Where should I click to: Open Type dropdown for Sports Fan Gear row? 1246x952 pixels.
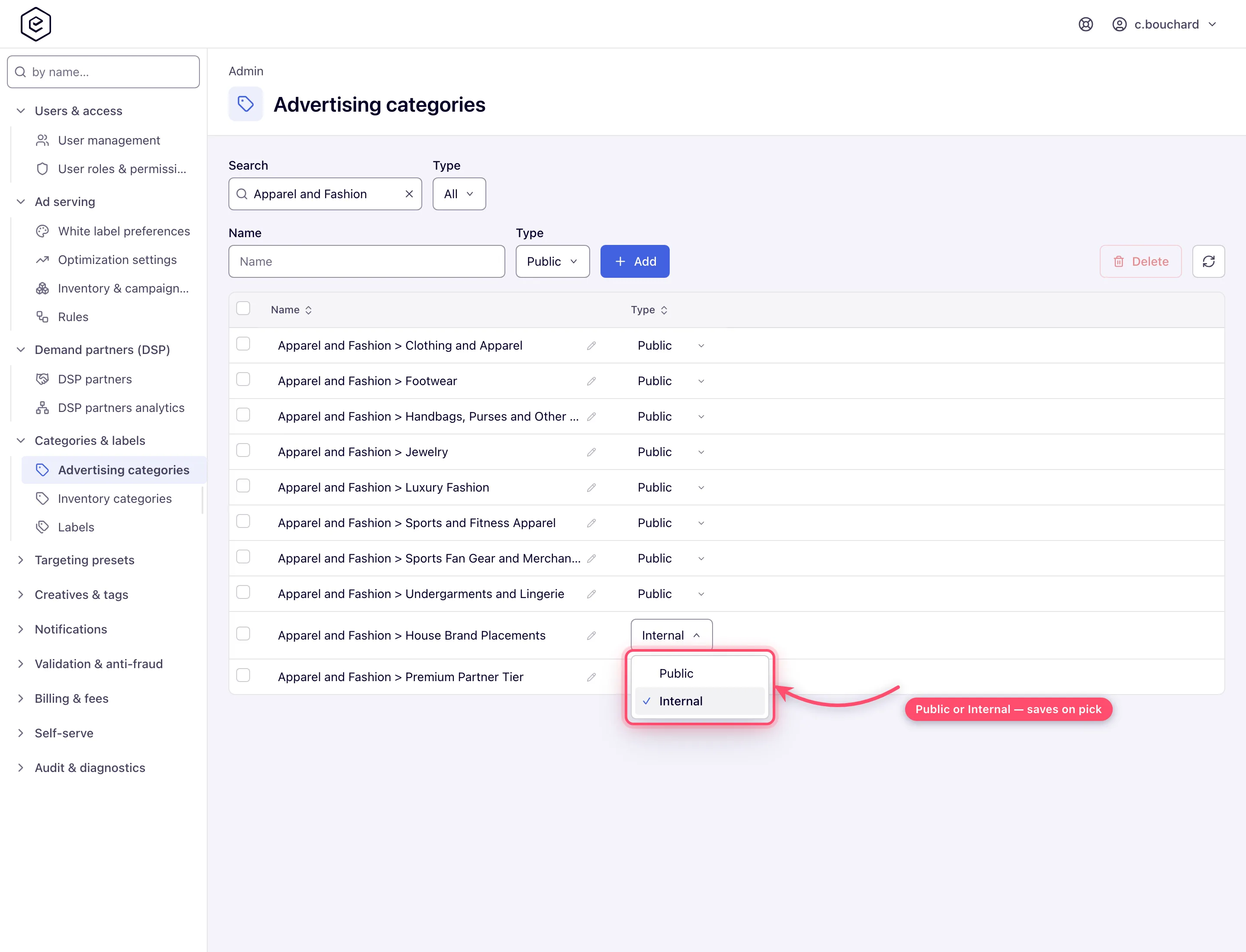pyautogui.click(x=671, y=558)
